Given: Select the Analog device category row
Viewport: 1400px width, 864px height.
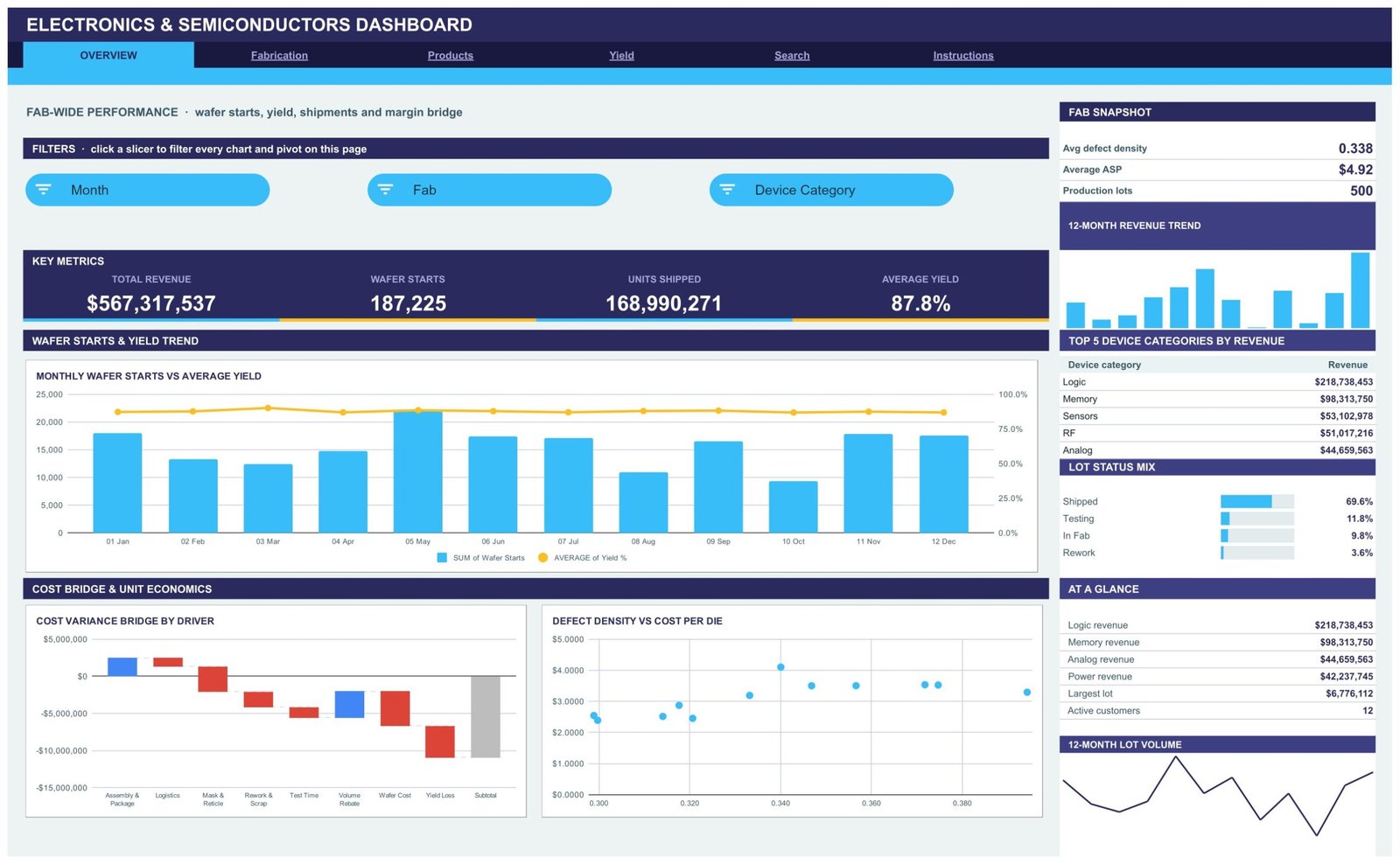Looking at the screenshot, I should pos(1217,450).
